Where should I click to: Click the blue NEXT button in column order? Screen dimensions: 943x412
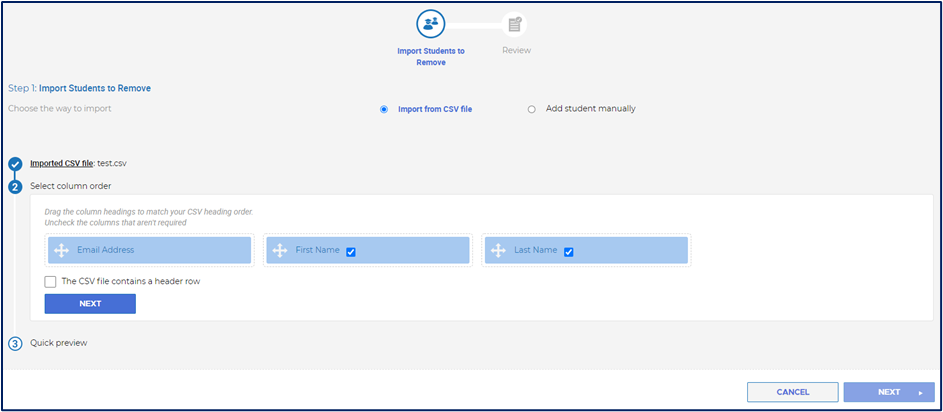click(90, 304)
